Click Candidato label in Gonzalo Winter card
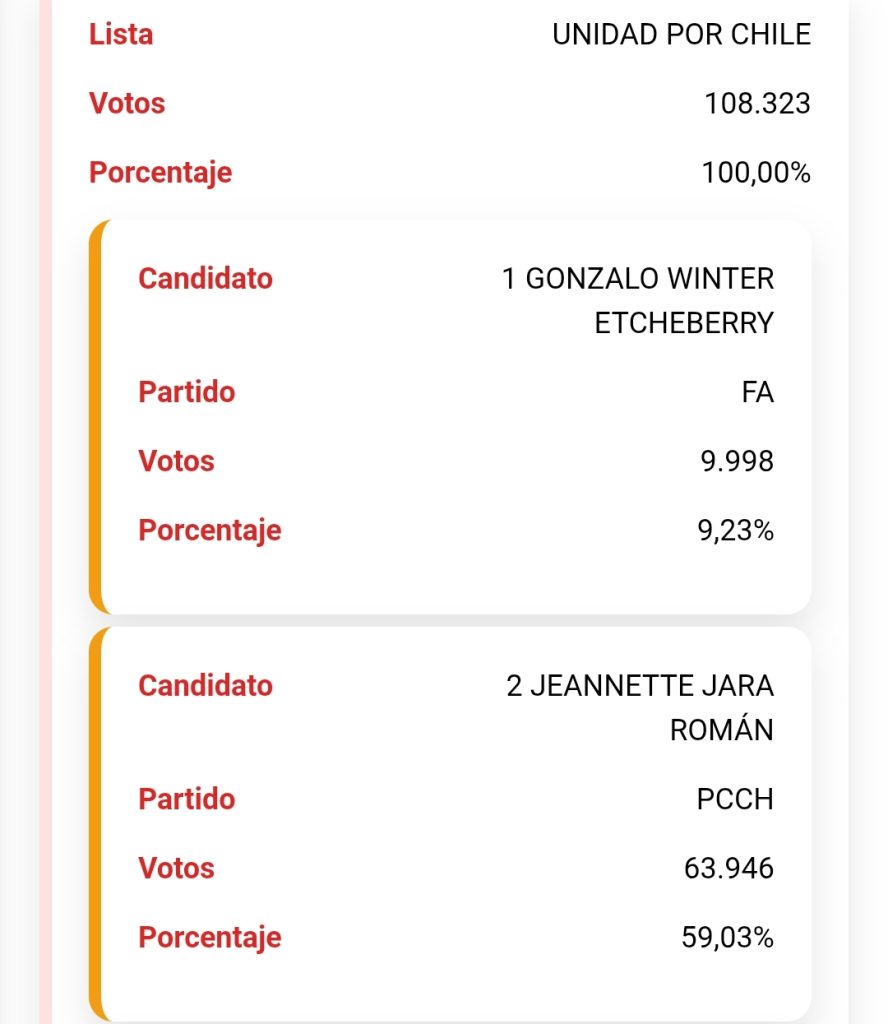Screen dimensions: 888x1024 point(205,279)
